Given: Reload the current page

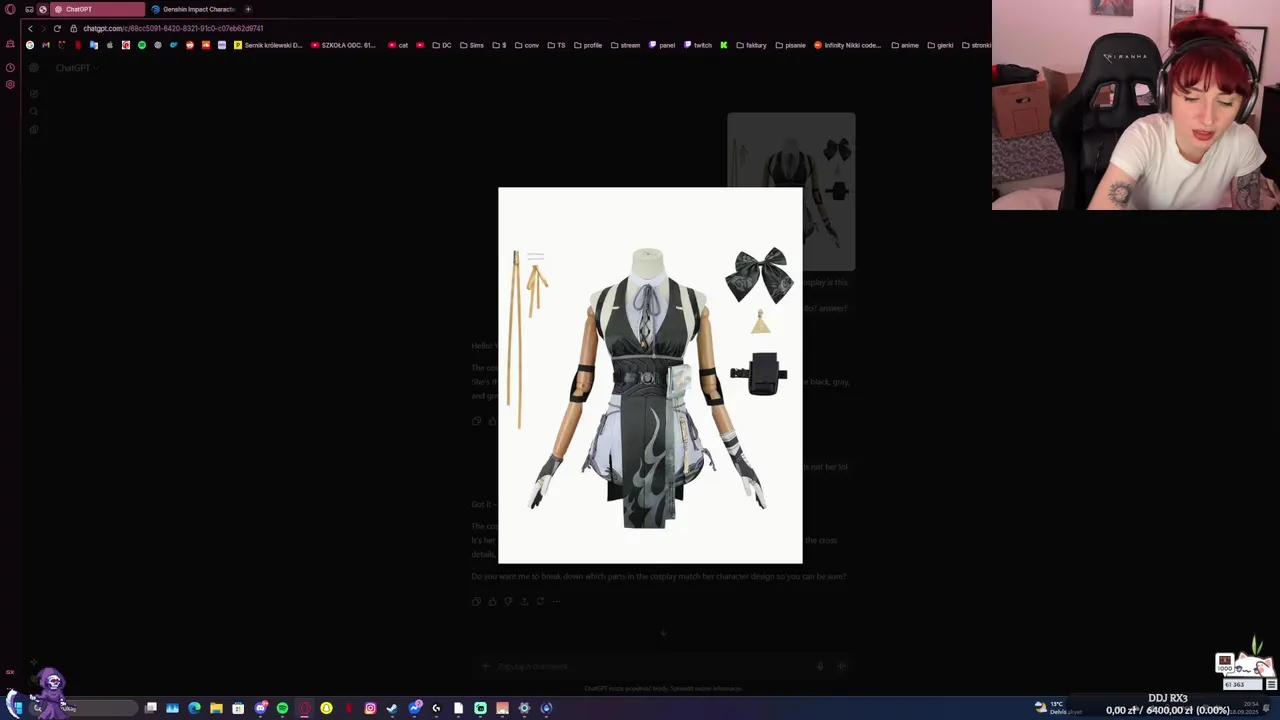Looking at the screenshot, I should pyautogui.click(x=57, y=28).
